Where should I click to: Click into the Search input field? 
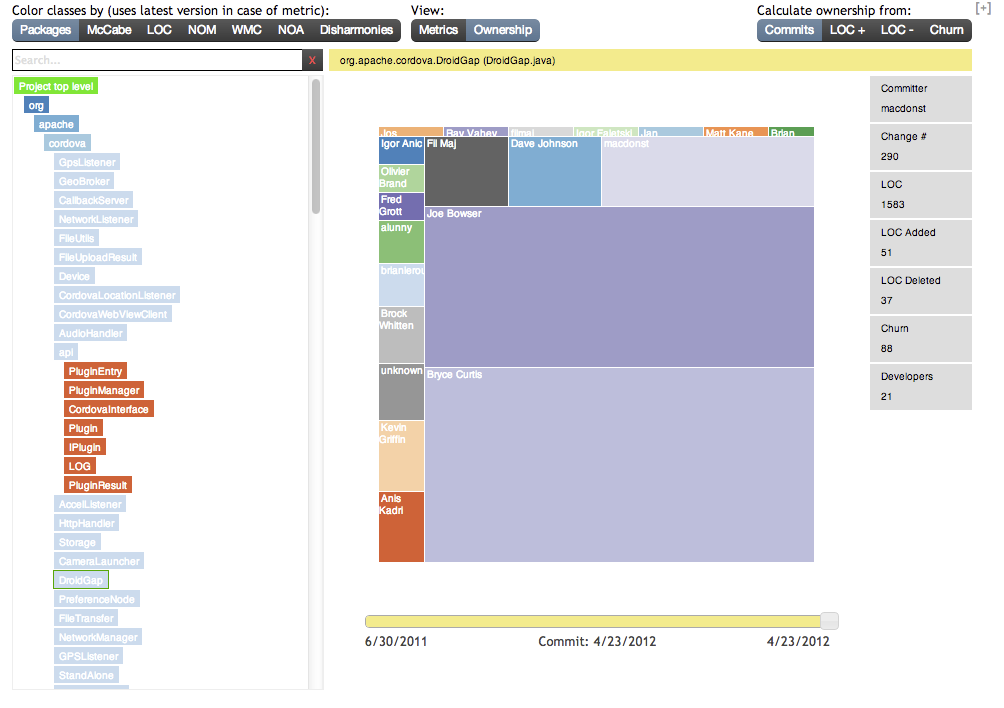pos(157,61)
